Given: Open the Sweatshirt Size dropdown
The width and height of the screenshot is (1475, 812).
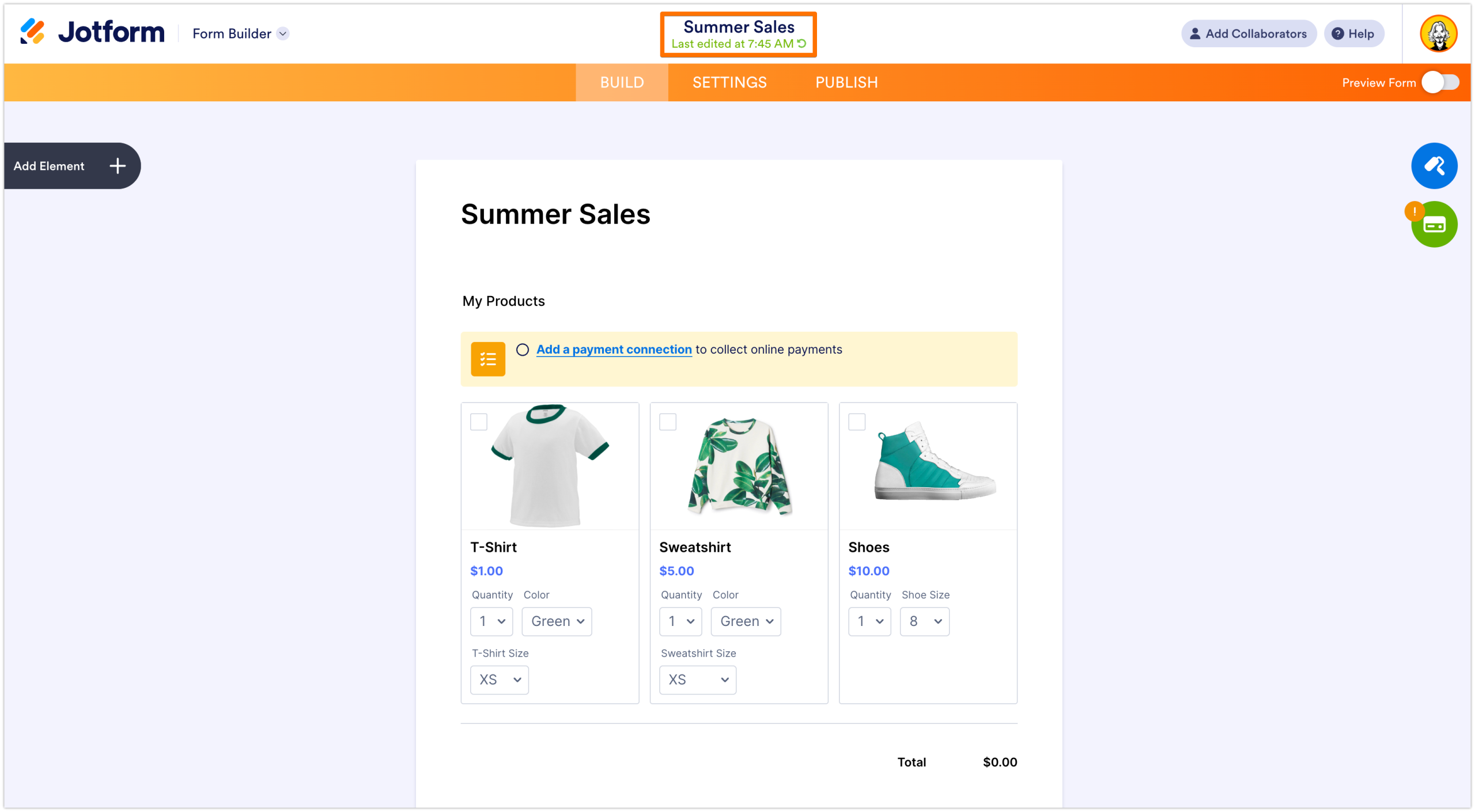Looking at the screenshot, I should coord(697,680).
